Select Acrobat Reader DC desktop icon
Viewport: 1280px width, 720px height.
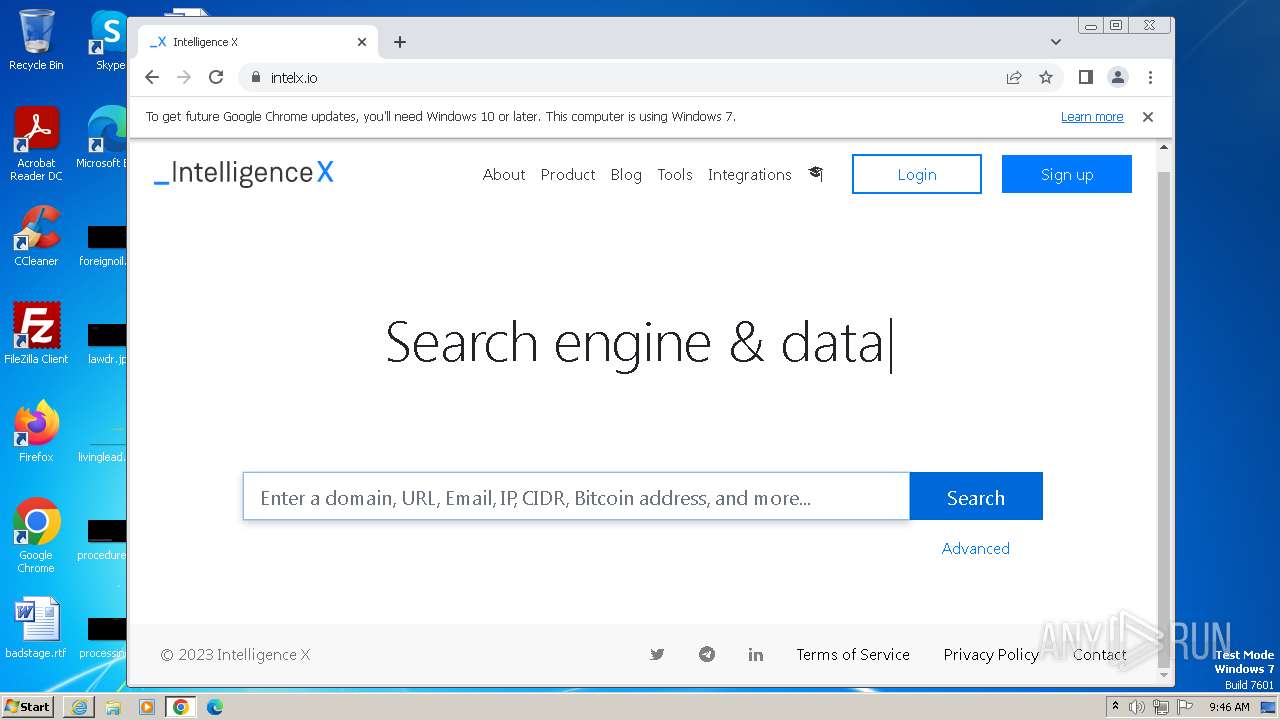(36, 144)
